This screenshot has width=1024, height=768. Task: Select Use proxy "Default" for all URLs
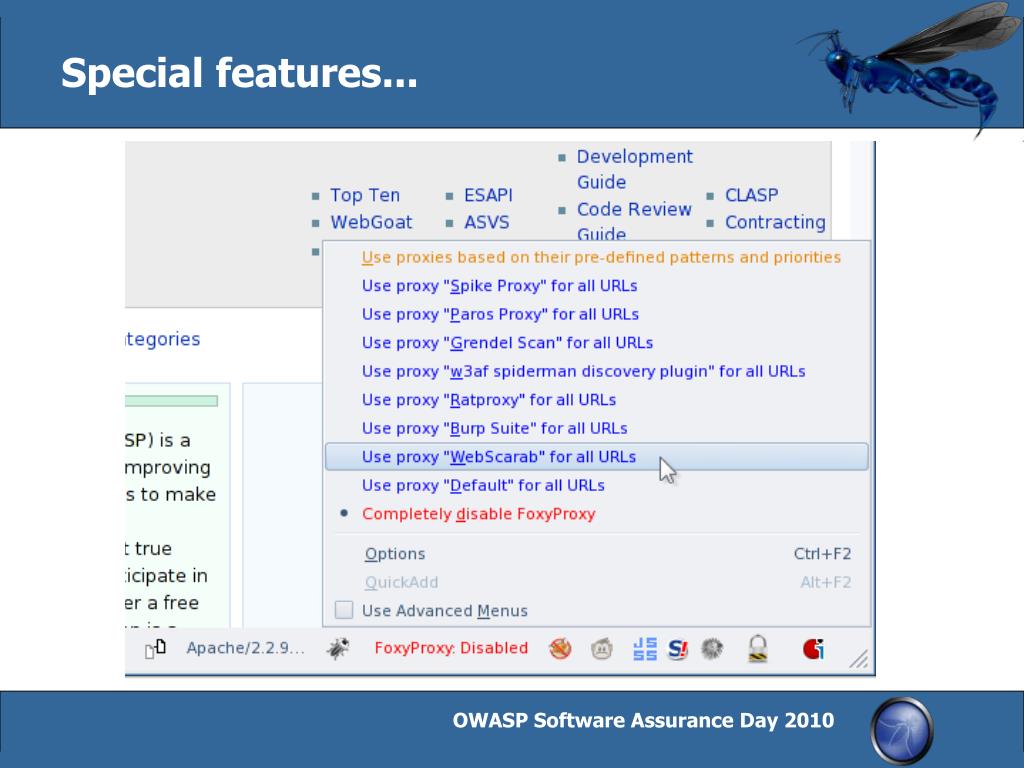597,485
